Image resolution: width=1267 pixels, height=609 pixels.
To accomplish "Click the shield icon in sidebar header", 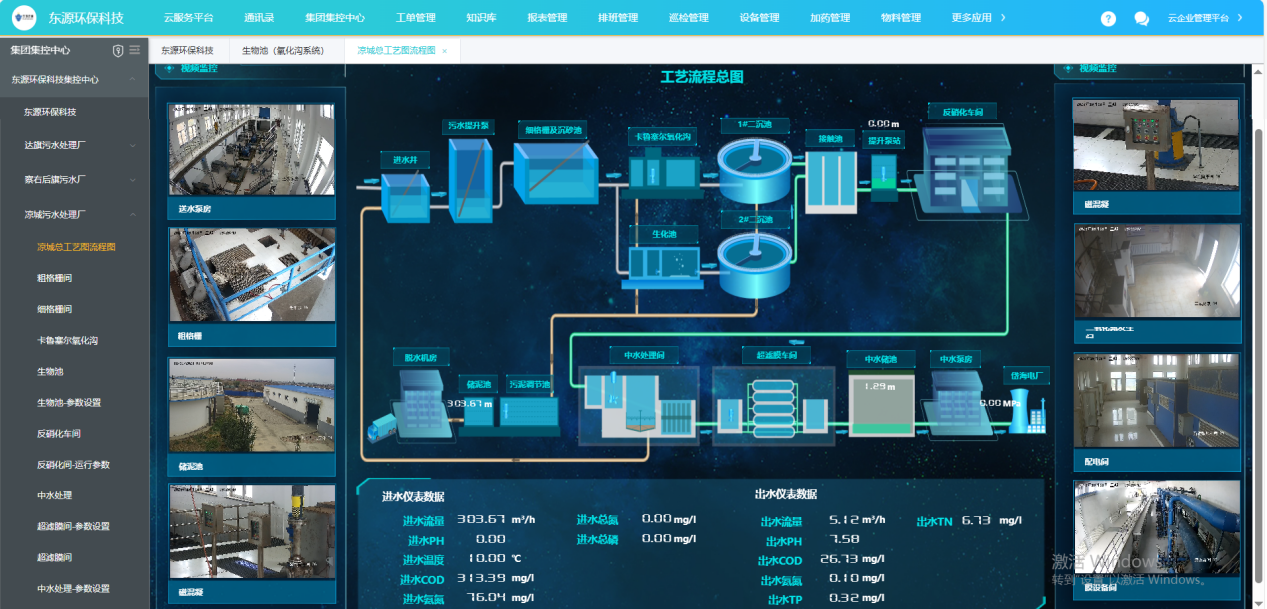I will click(x=118, y=50).
